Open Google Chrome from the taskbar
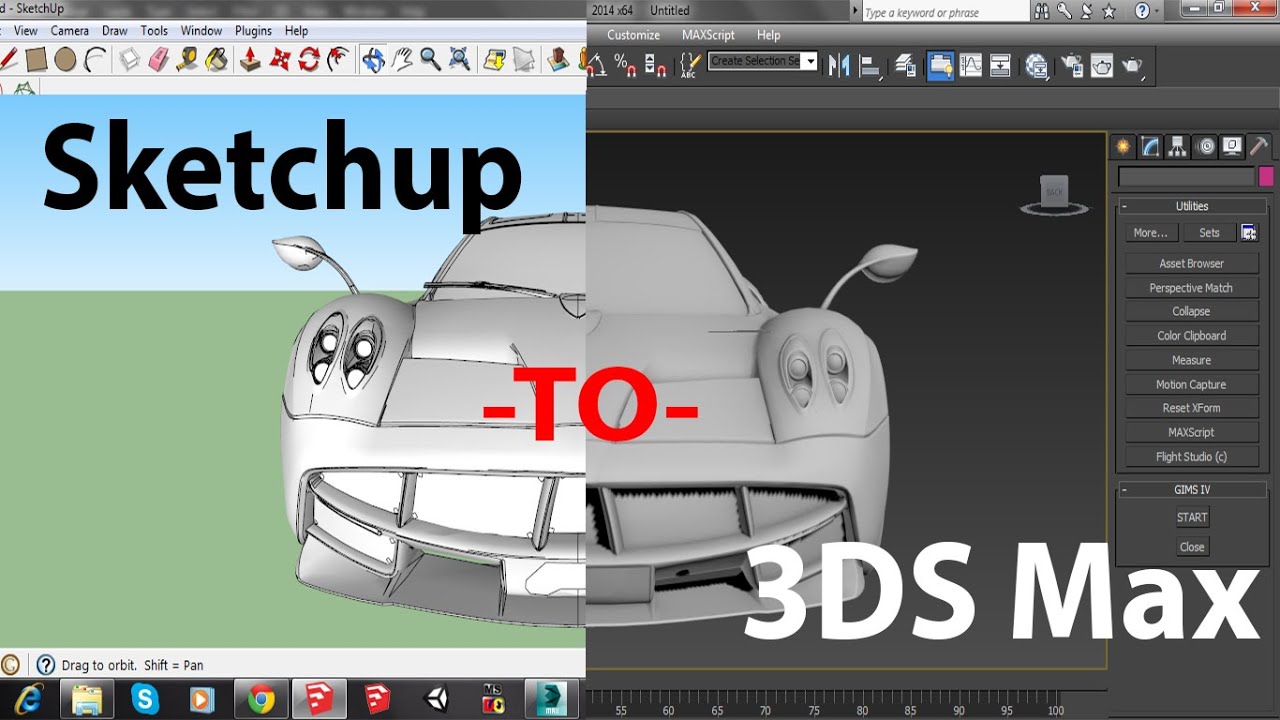The image size is (1280, 720). point(262,699)
